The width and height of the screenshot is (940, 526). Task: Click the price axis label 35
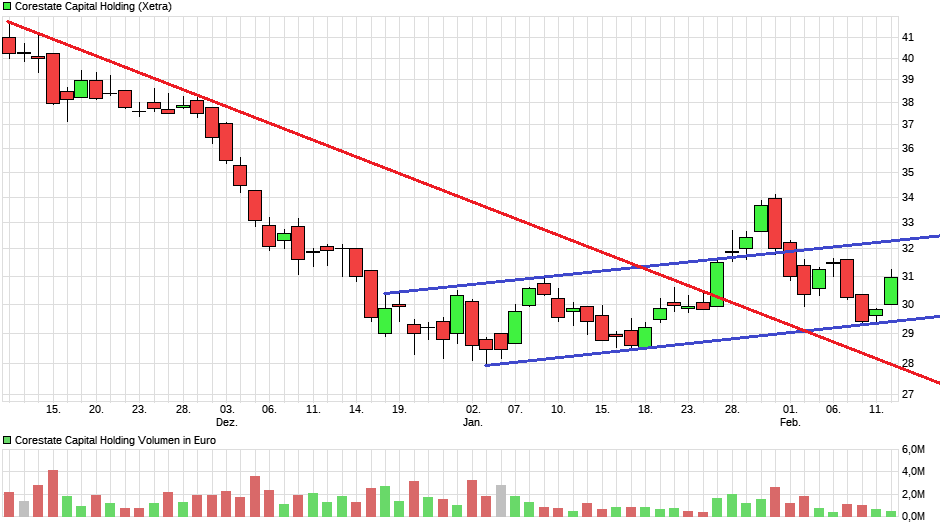click(908, 172)
